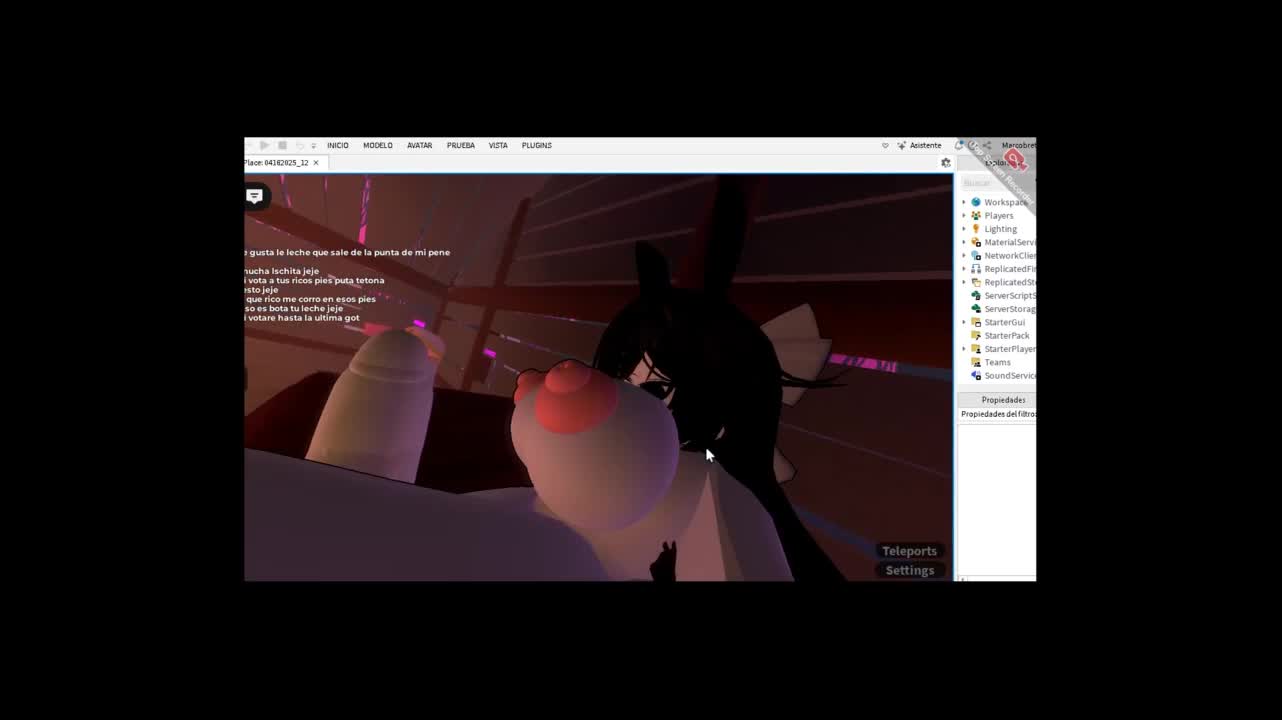The image size is (1282, 720).
Task: Expand the Workspace tree node
Action: tap(964, 202)
